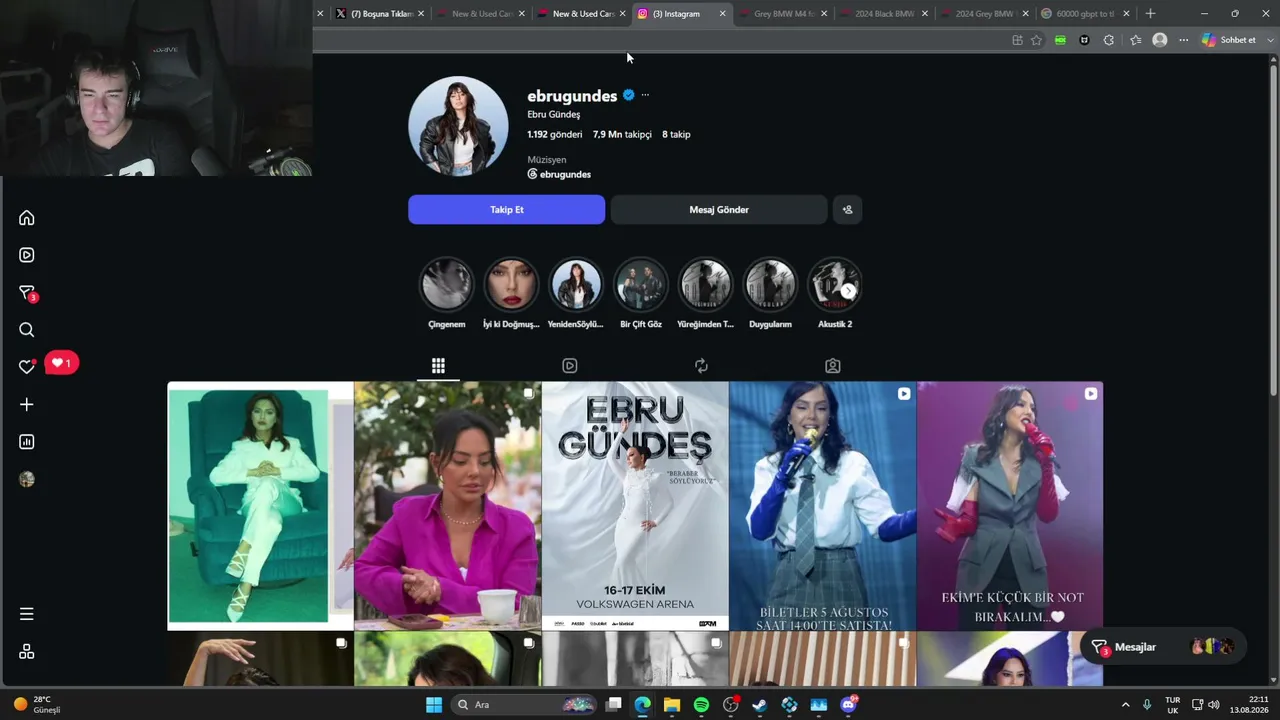Show more highlights with the next arrow
The width and height of the screenshot is (1280, 720).
[848, 291]
